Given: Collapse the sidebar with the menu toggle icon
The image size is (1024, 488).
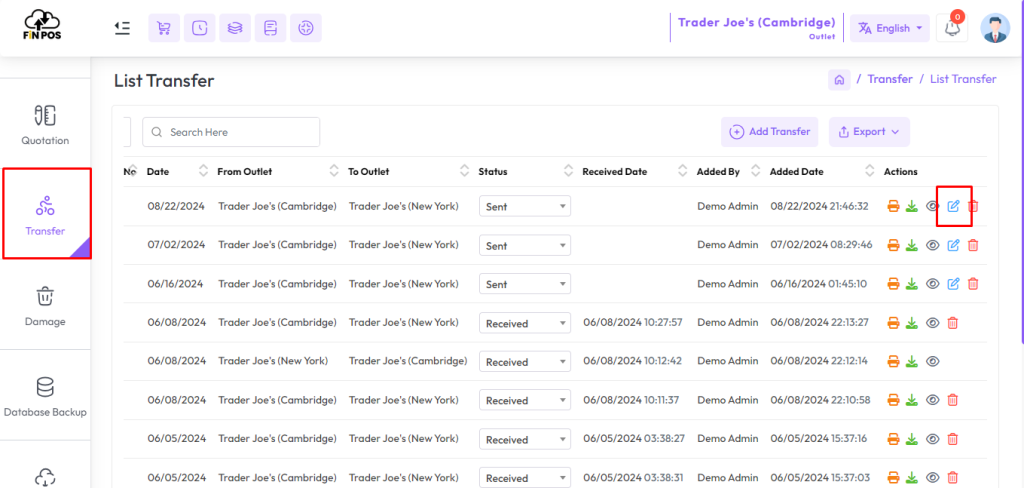Looking at the screenshot, I should click(121, 27).
